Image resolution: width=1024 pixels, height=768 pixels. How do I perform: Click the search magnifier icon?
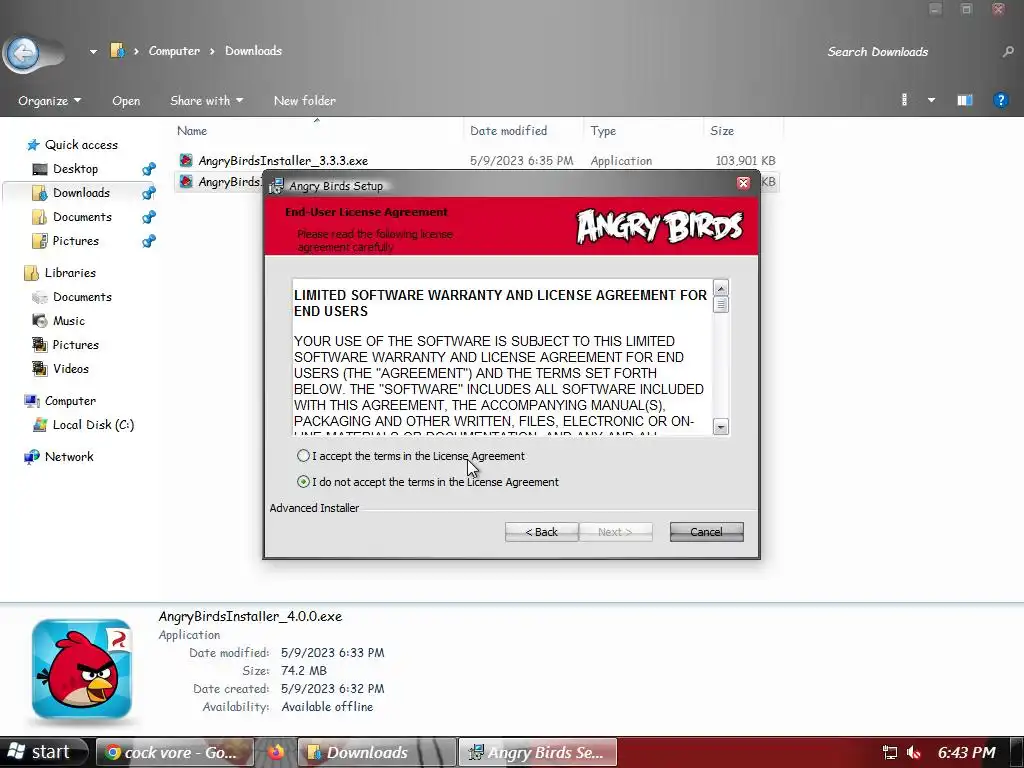(1008, 52)
